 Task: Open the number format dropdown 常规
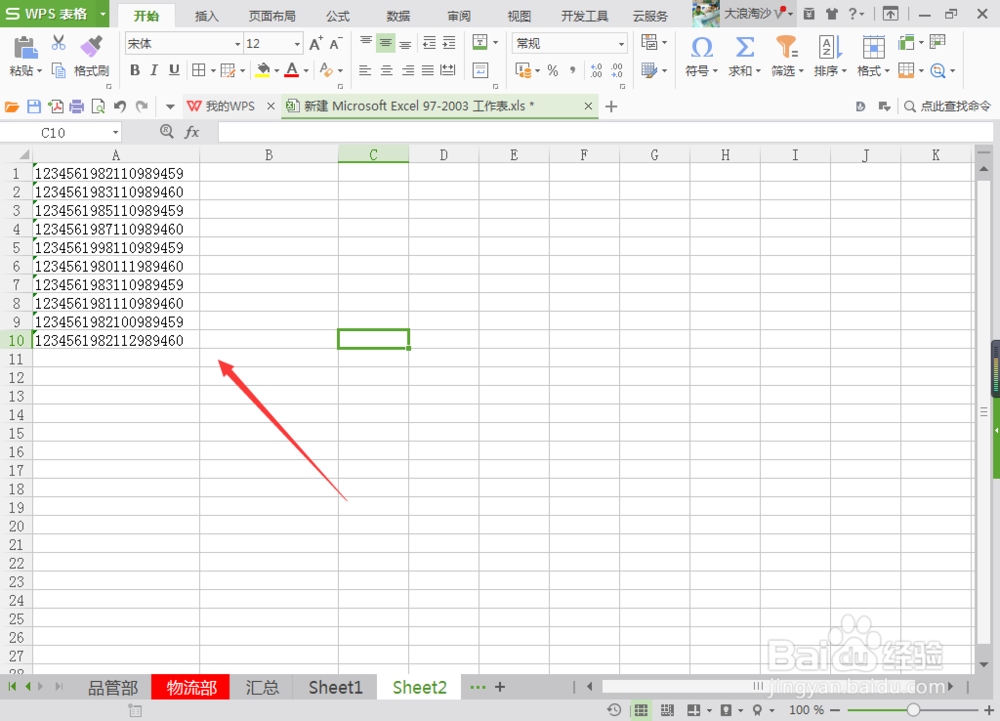coord(621,44)
